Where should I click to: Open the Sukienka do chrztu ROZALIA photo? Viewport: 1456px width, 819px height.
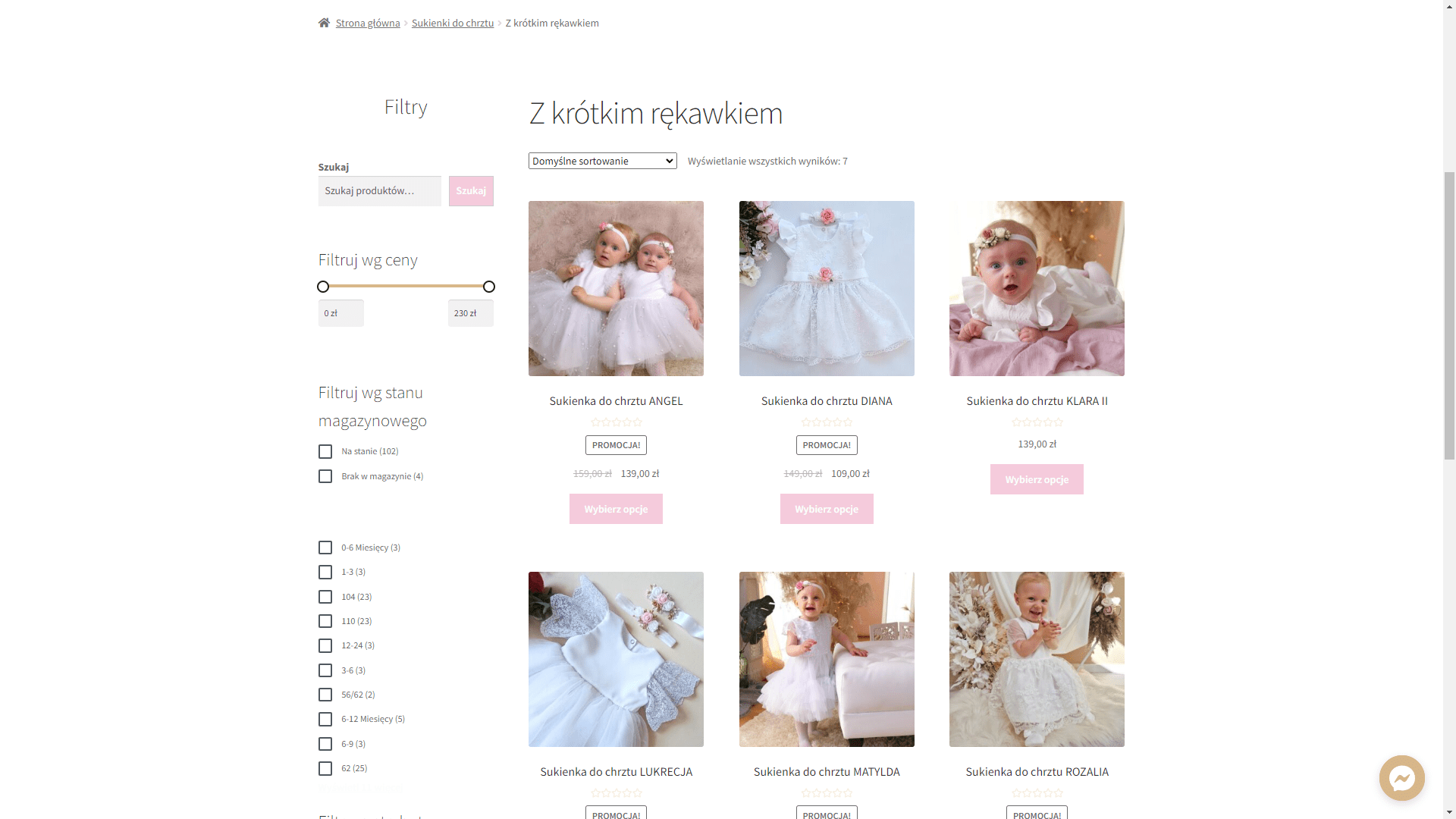pyautogui.click(x=1037, y=659)
